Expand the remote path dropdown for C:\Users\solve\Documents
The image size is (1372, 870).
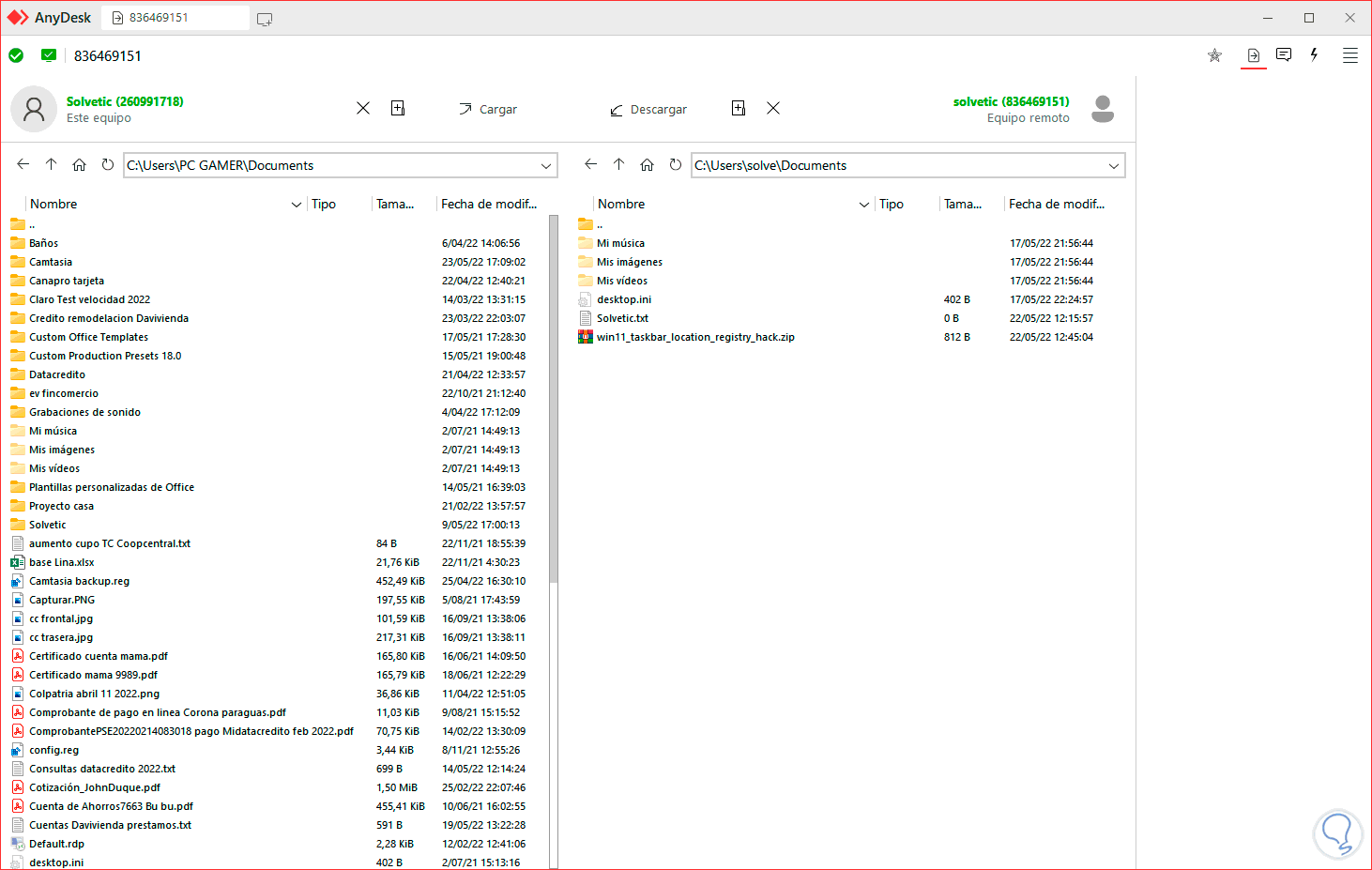click(1114, 166)
